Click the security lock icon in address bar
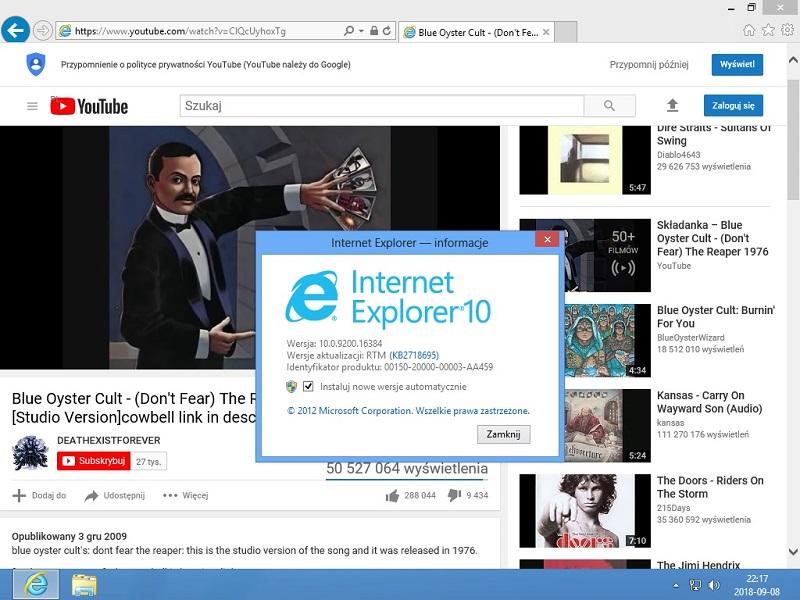Viewport: 800px width, 600px height. [374, 31]
